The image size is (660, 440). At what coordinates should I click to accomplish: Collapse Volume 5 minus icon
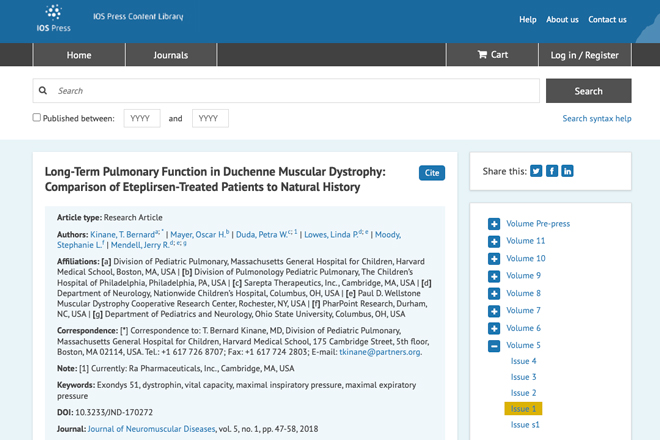coord(494,346)
